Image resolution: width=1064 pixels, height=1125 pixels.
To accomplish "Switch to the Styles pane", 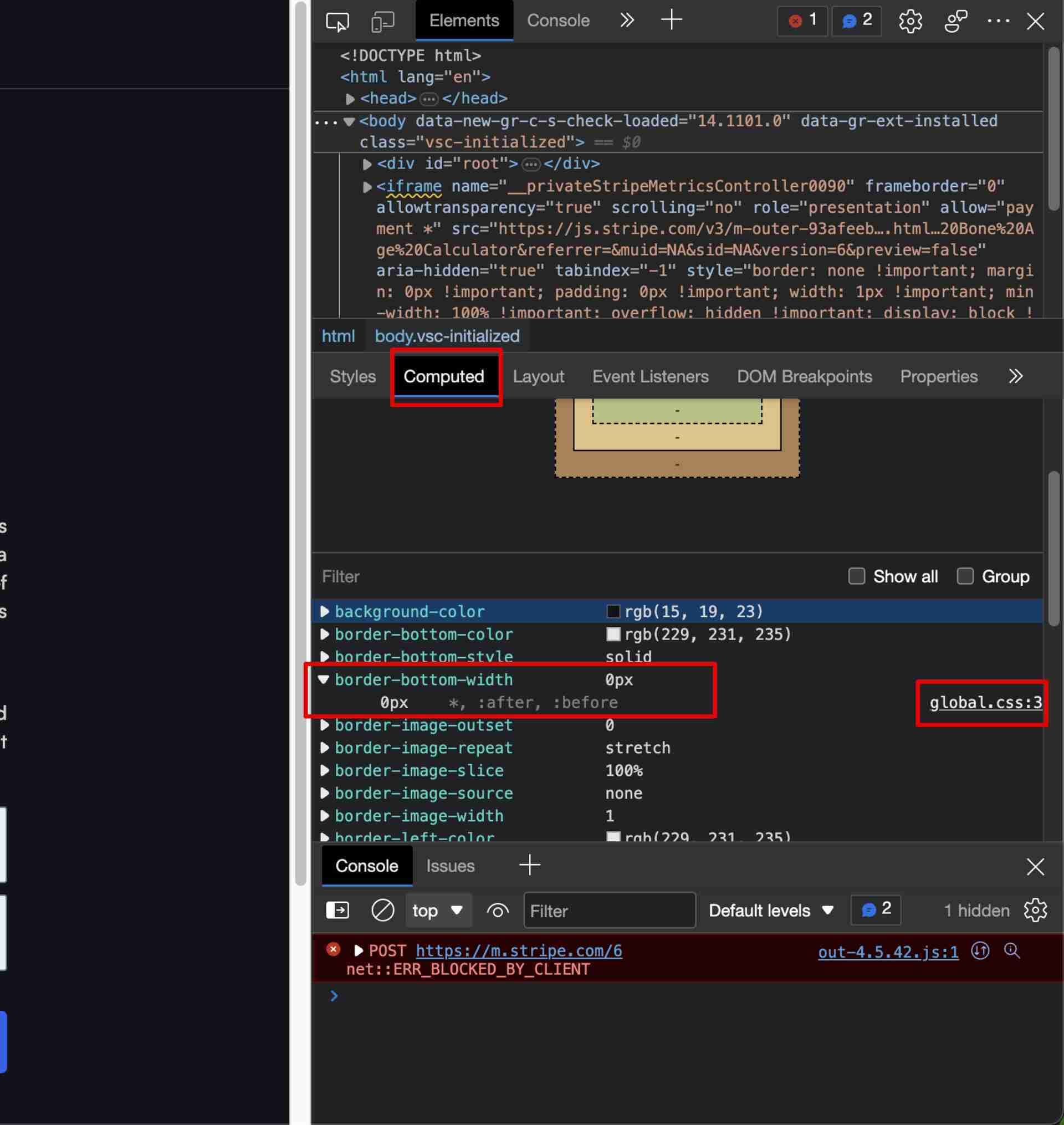I will click(353, 376).
